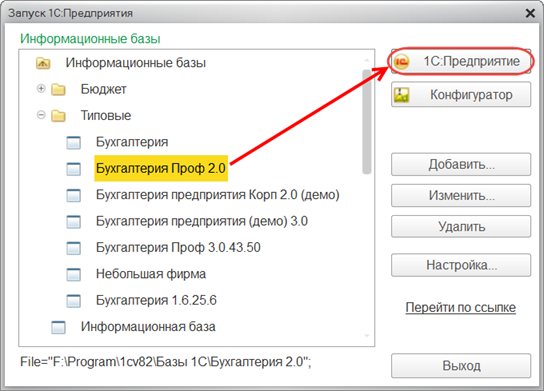Close the Запуск 1С:Предприятия window
Image resolution: width=544 pixels, height=391 pixels.
530,13
